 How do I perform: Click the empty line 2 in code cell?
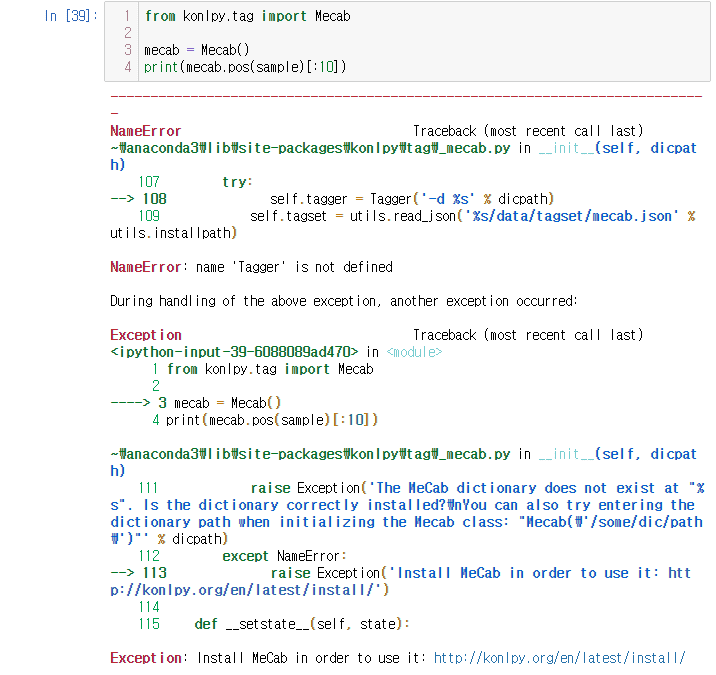tap(300, 33)
